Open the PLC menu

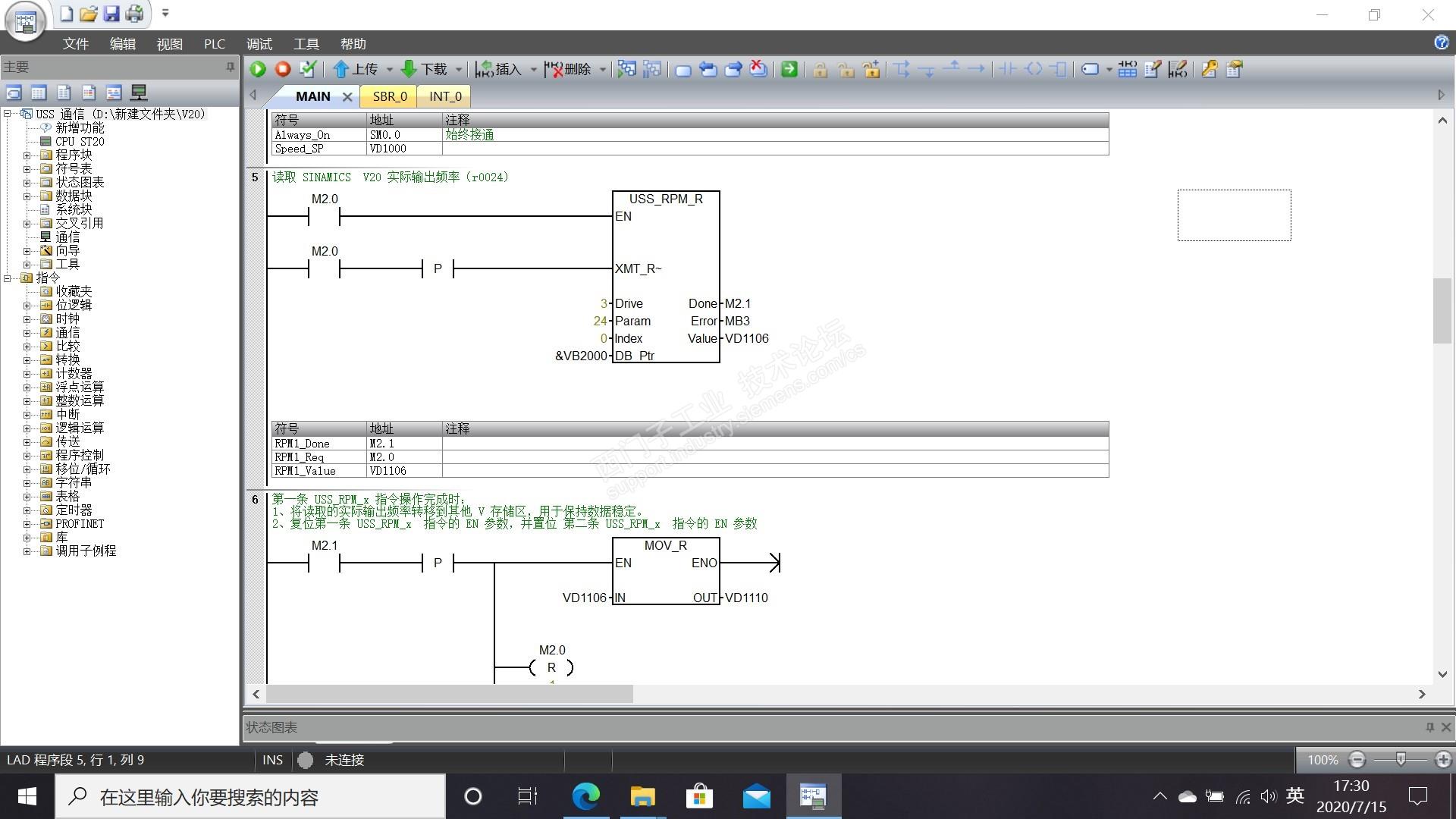(x=214, y=44)
